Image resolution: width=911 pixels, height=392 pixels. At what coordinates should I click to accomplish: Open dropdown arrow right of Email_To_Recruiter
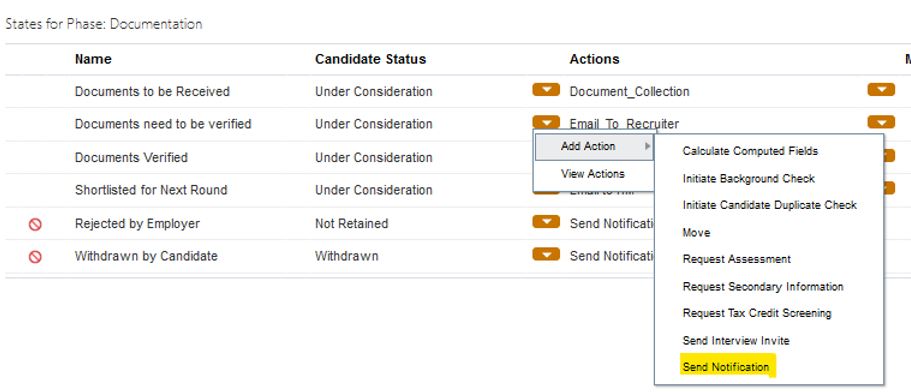881,122
